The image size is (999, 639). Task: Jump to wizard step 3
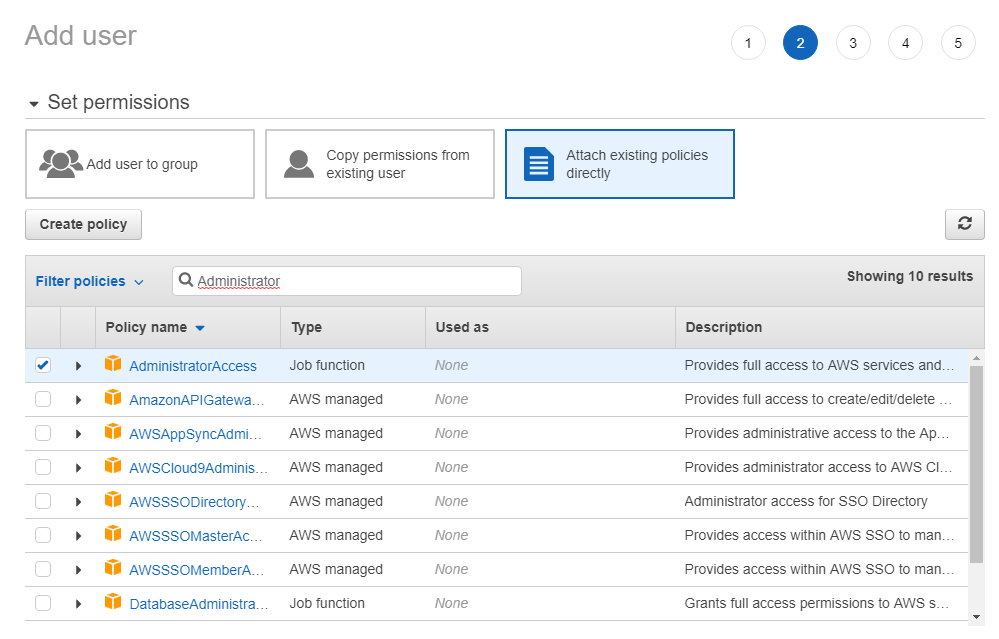tap(853, 43)
